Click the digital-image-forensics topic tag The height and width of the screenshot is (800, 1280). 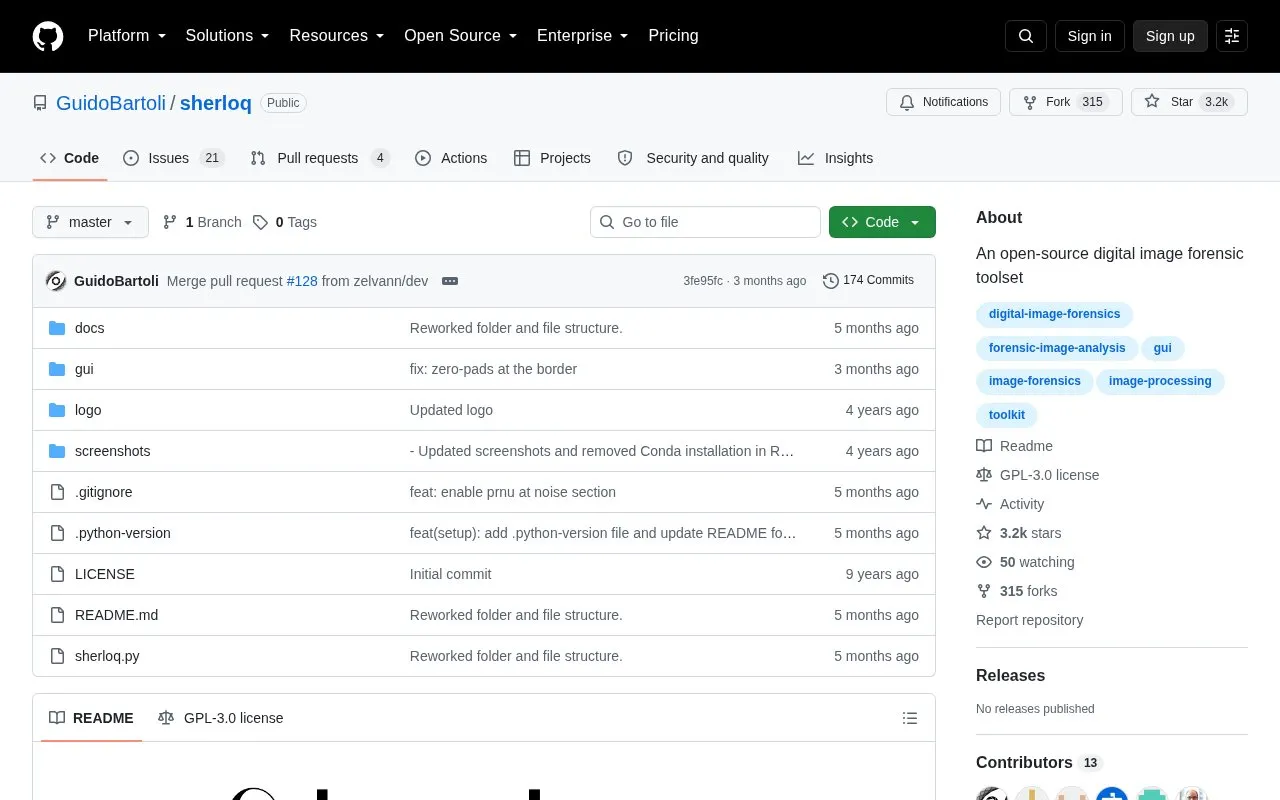pyautogui.click(x=1054, y=314)
